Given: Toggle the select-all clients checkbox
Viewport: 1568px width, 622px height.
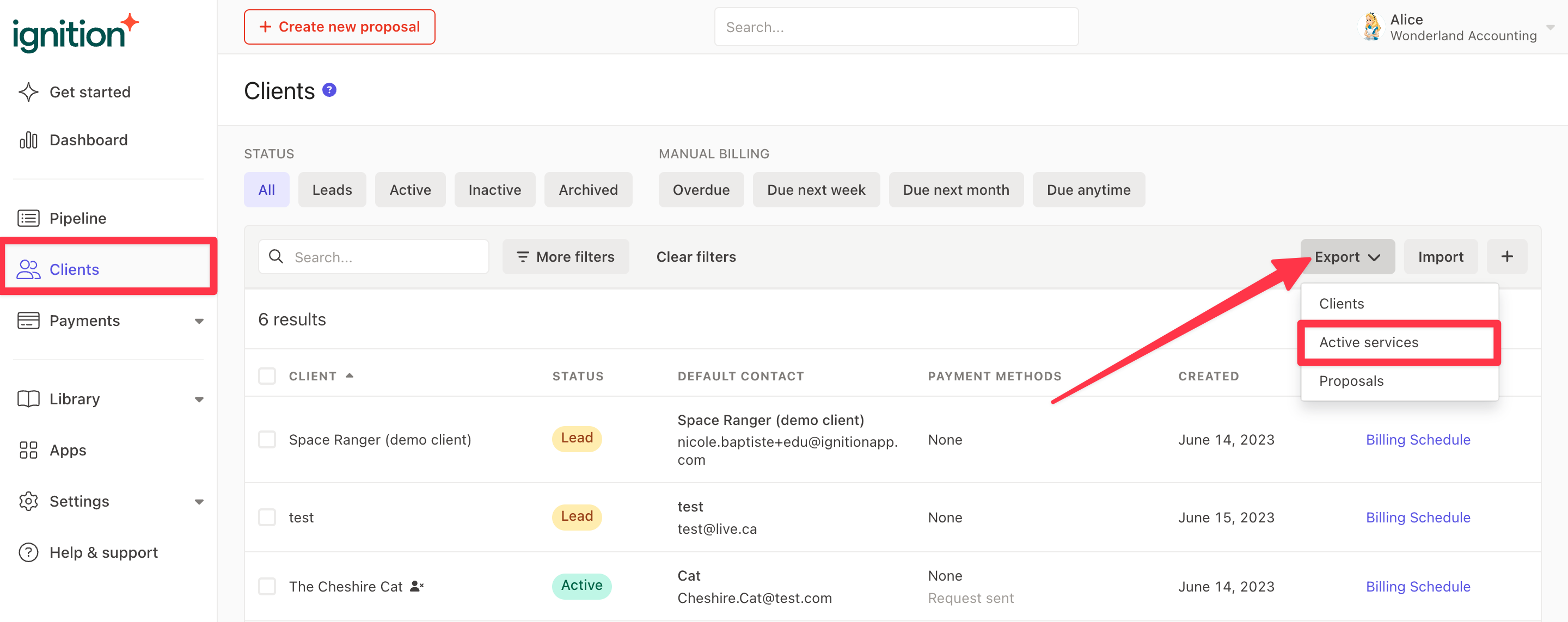Looking at the screenshot, I should pos(267,375).
